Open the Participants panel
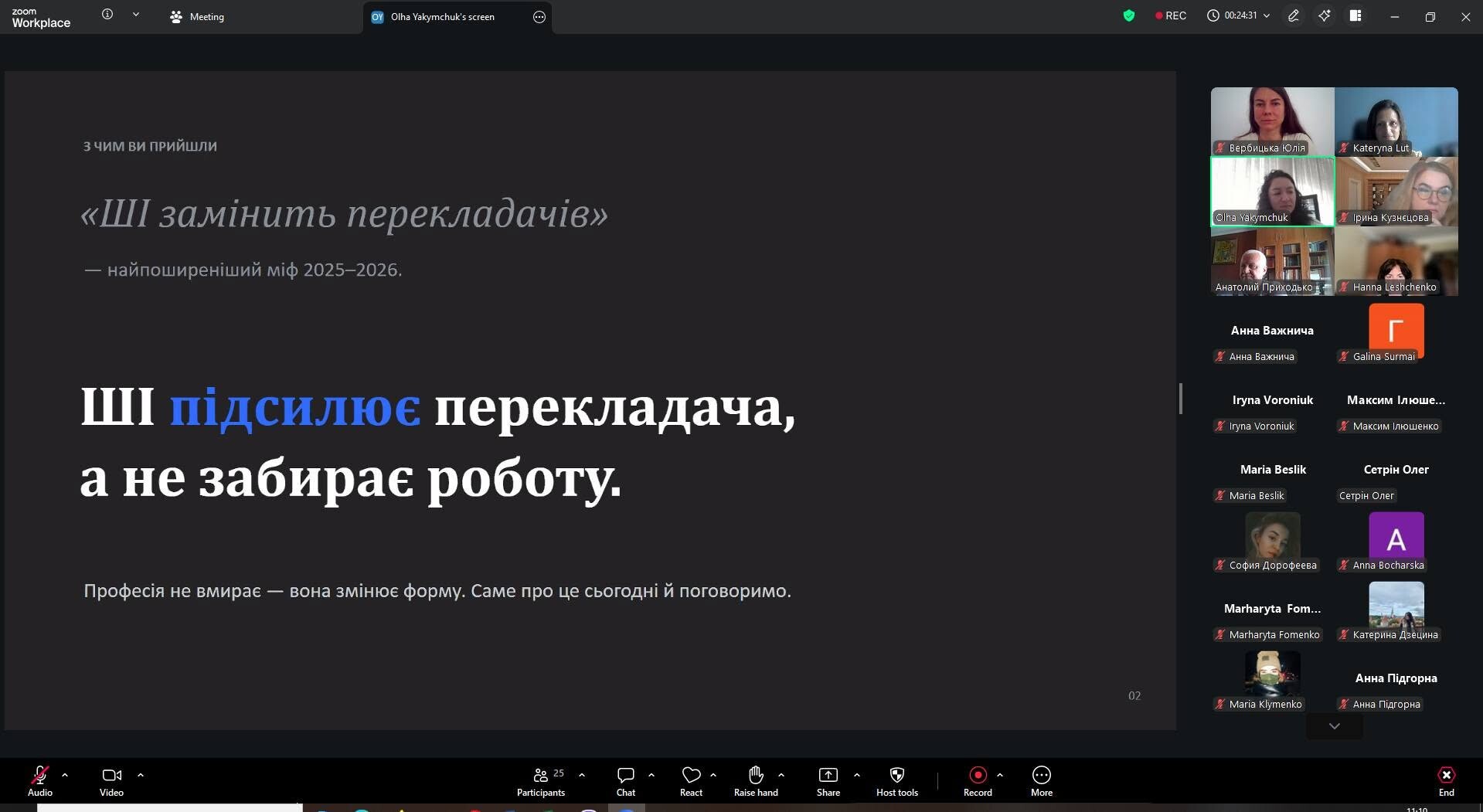The image size is (1483, 812). coord(541,780)
